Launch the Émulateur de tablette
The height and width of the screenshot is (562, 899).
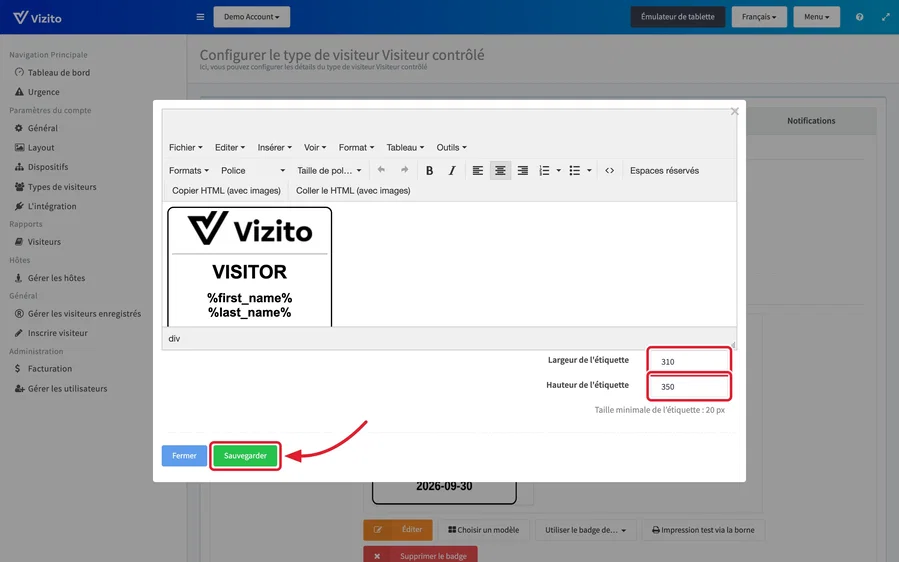678,17
